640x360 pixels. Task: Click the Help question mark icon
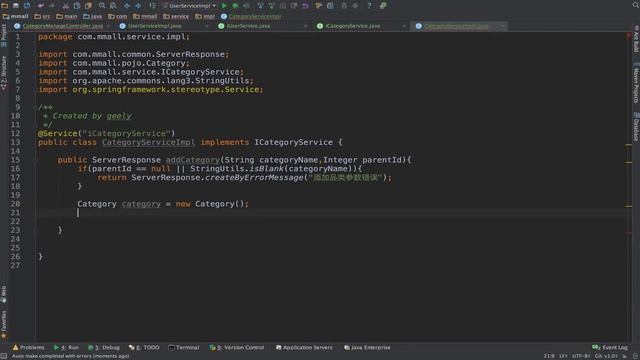click(369, 6)
